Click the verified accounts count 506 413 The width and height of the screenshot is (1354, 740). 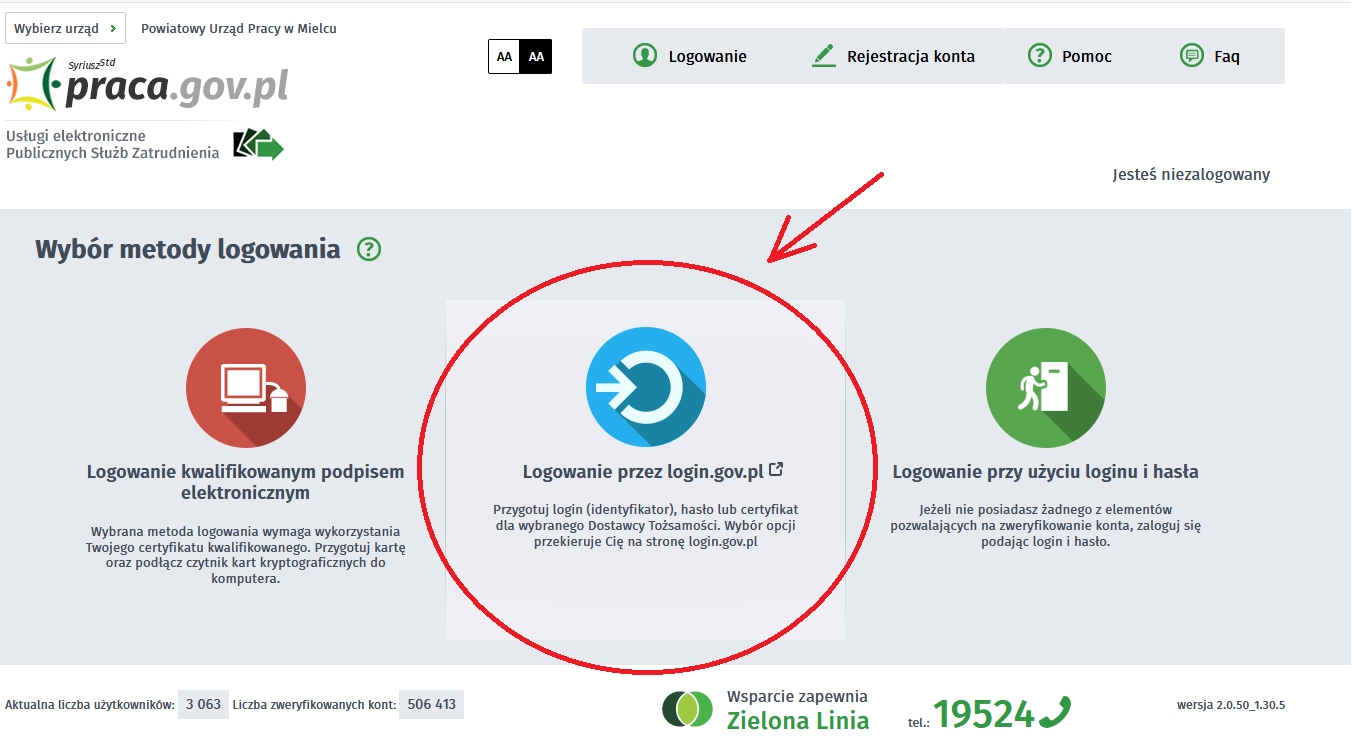(431, 704)
